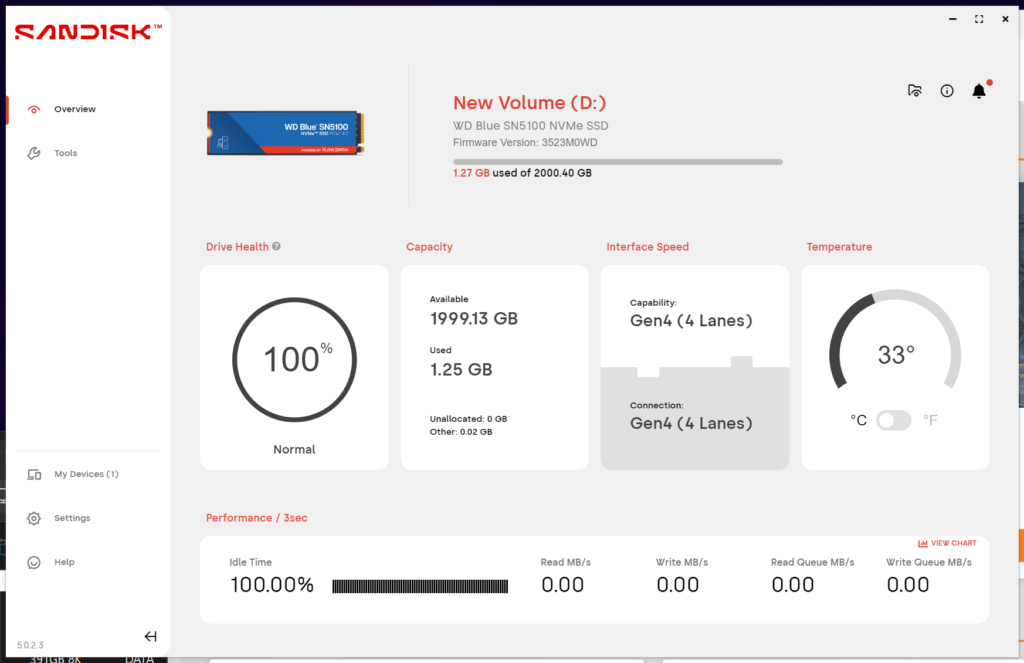
Task: Click the Firmware Version 3523M0WD text
Action: [525, 142]
